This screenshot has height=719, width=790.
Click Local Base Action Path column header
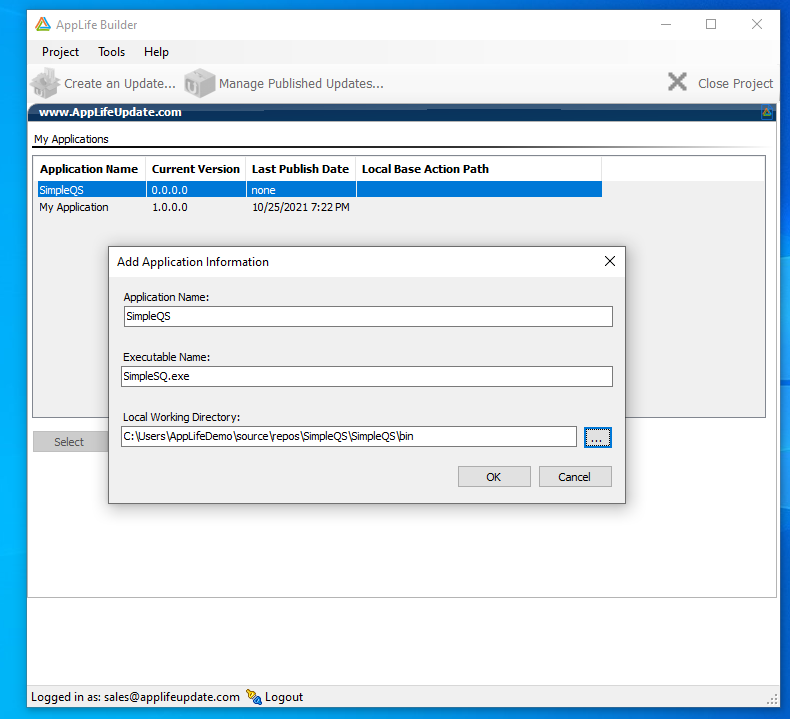point(479,169)
